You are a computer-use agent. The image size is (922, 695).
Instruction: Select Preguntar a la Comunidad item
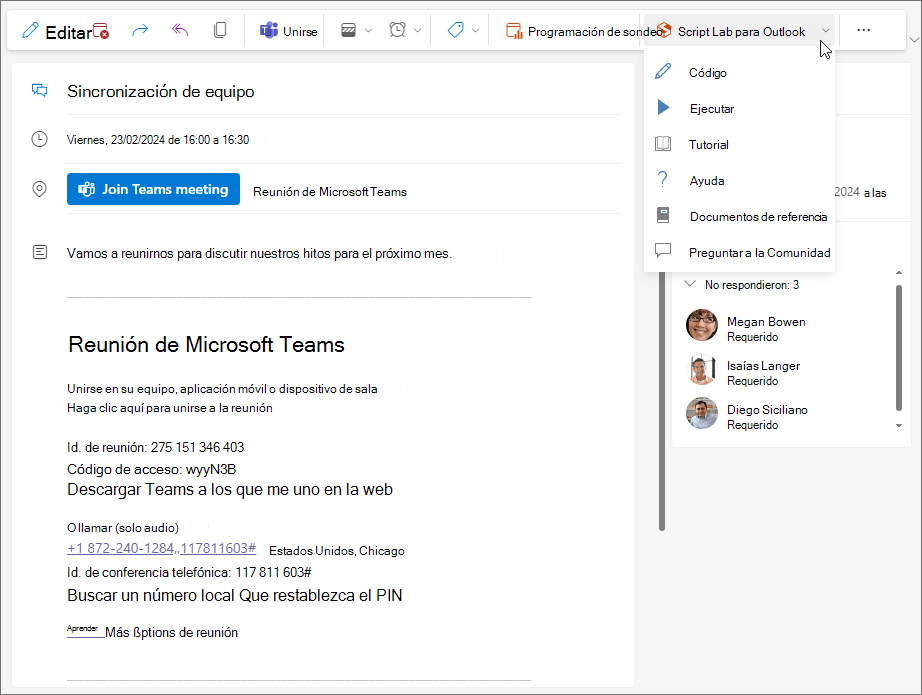pyautogui.click(x=739, y=252)
